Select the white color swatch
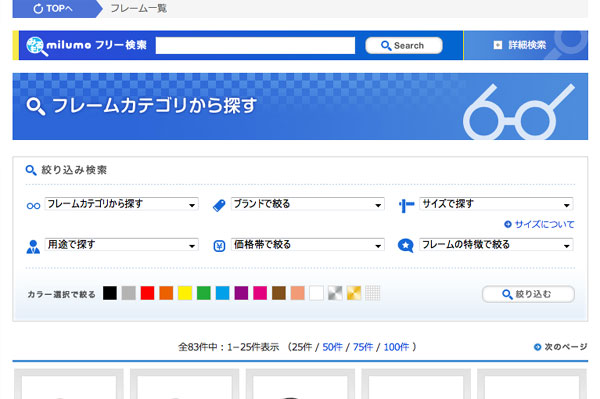Viewport: 600px width, 399px height. (316, 293)
